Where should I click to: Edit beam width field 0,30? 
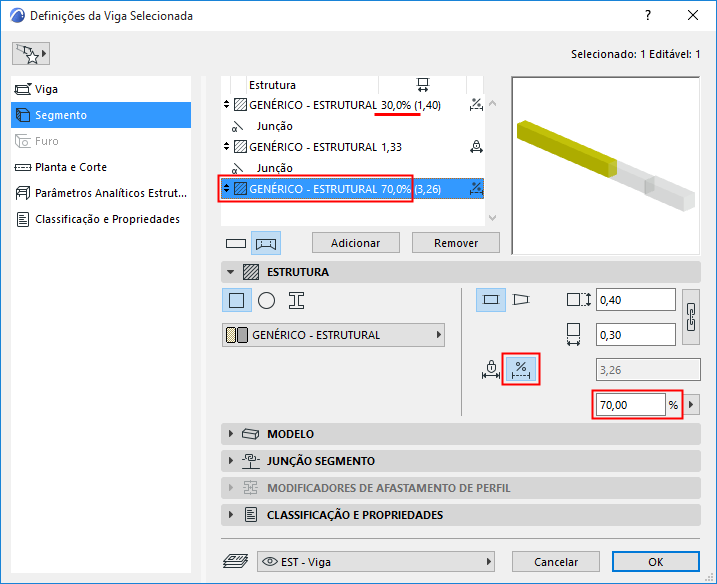coord(635,335)
